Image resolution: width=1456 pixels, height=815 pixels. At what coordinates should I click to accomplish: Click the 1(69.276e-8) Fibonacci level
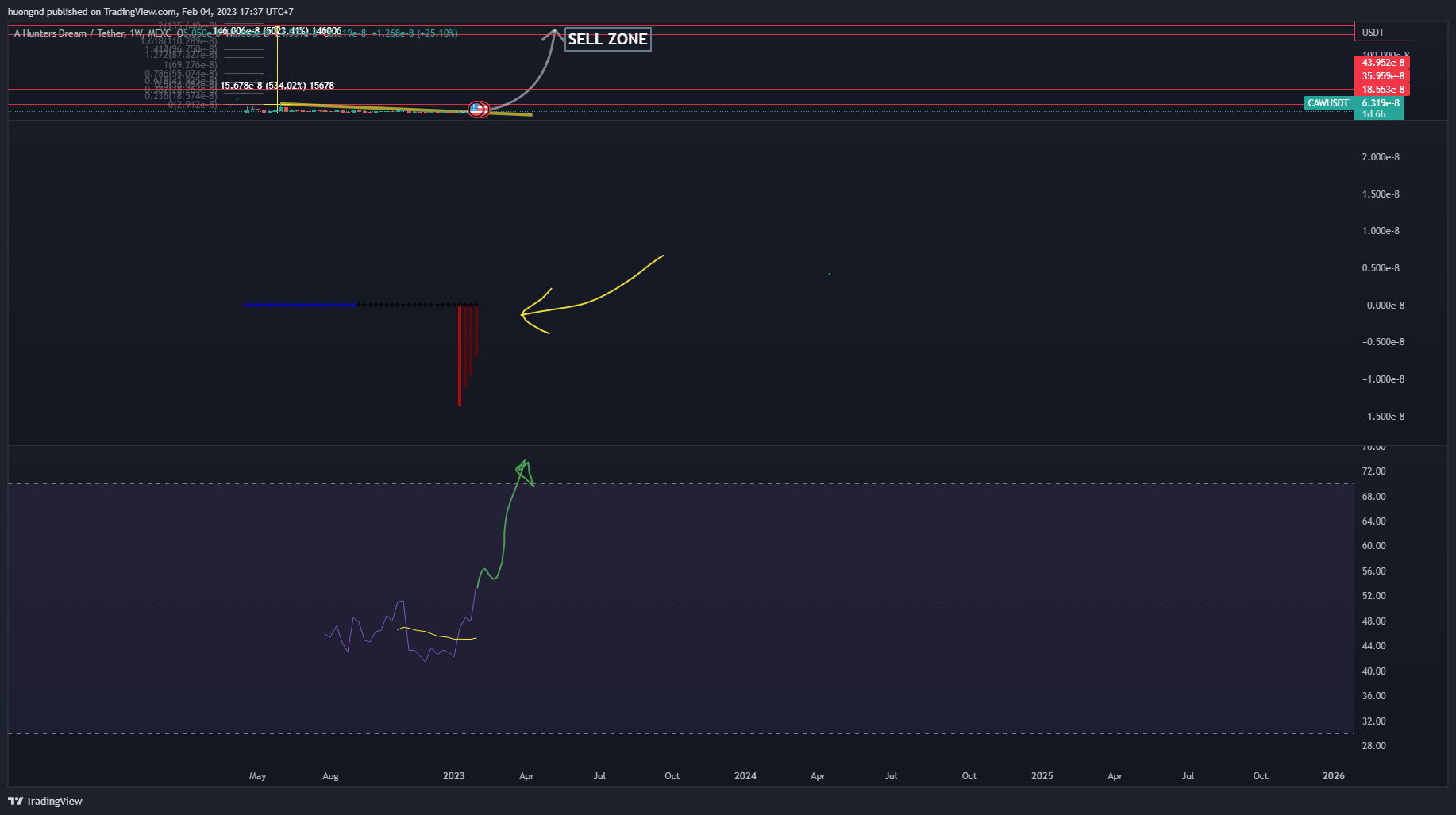coord(190,65)
